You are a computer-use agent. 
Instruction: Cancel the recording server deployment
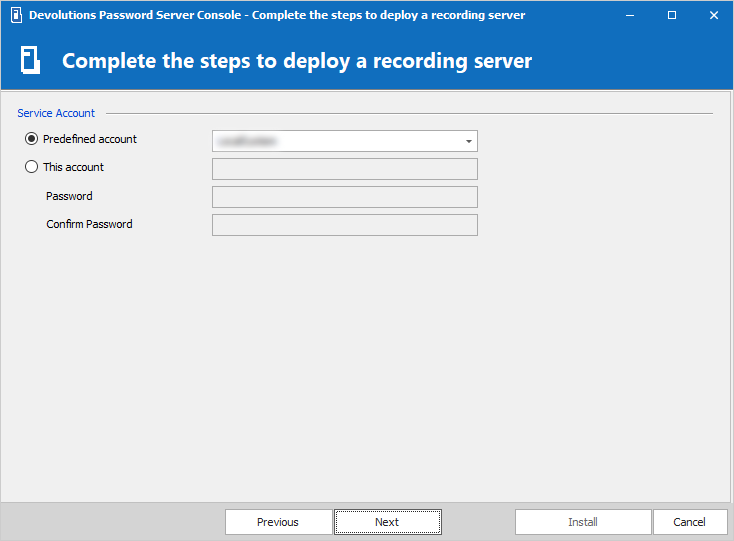[x=689, y=522]
